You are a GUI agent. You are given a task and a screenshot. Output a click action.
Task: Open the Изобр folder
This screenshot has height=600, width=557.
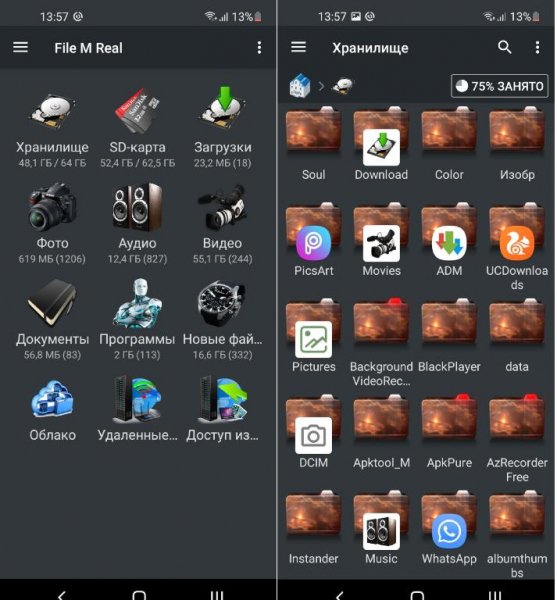click(x=517, y=132)
